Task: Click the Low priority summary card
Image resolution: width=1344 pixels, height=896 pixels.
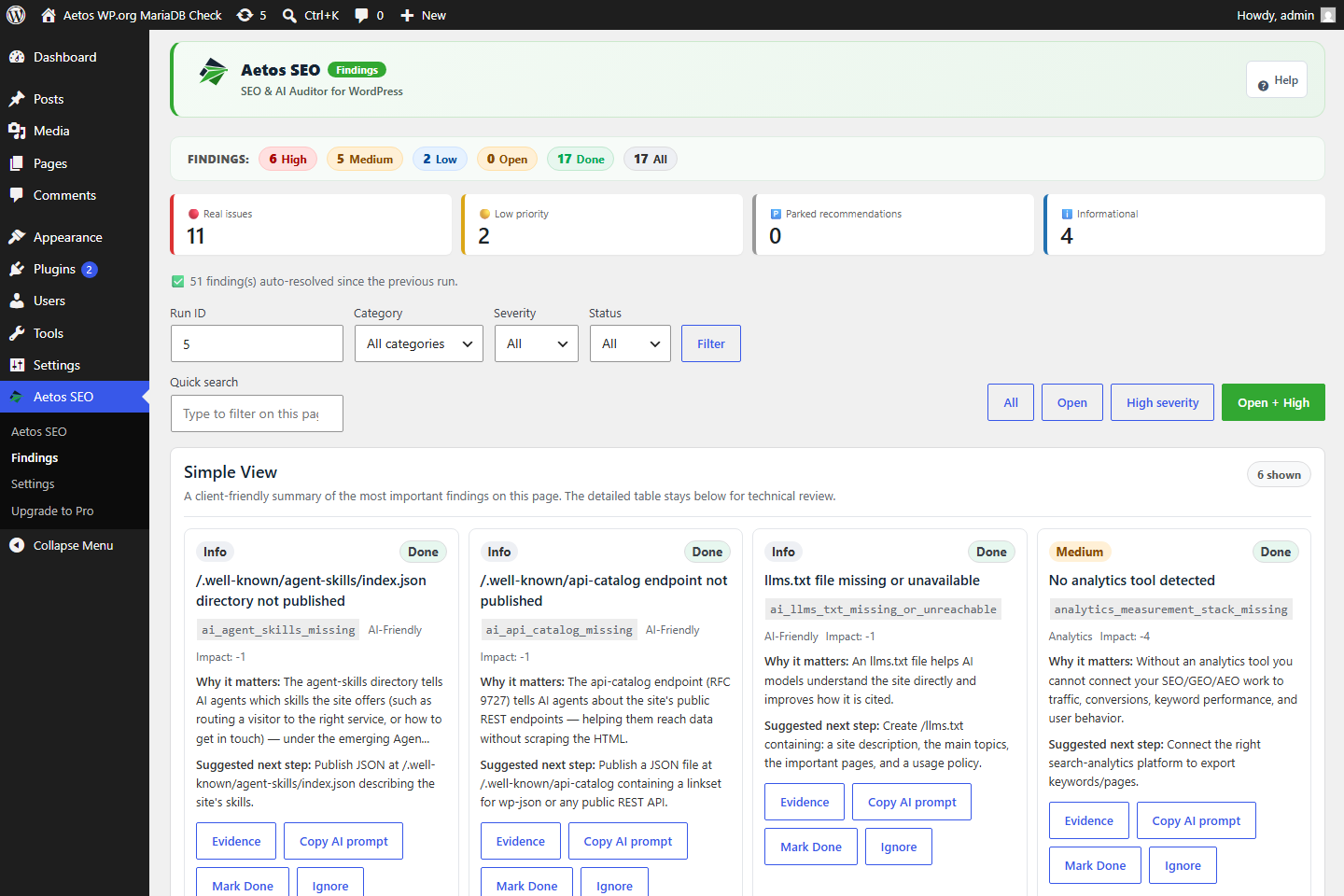Action: [x=602, y=224]
